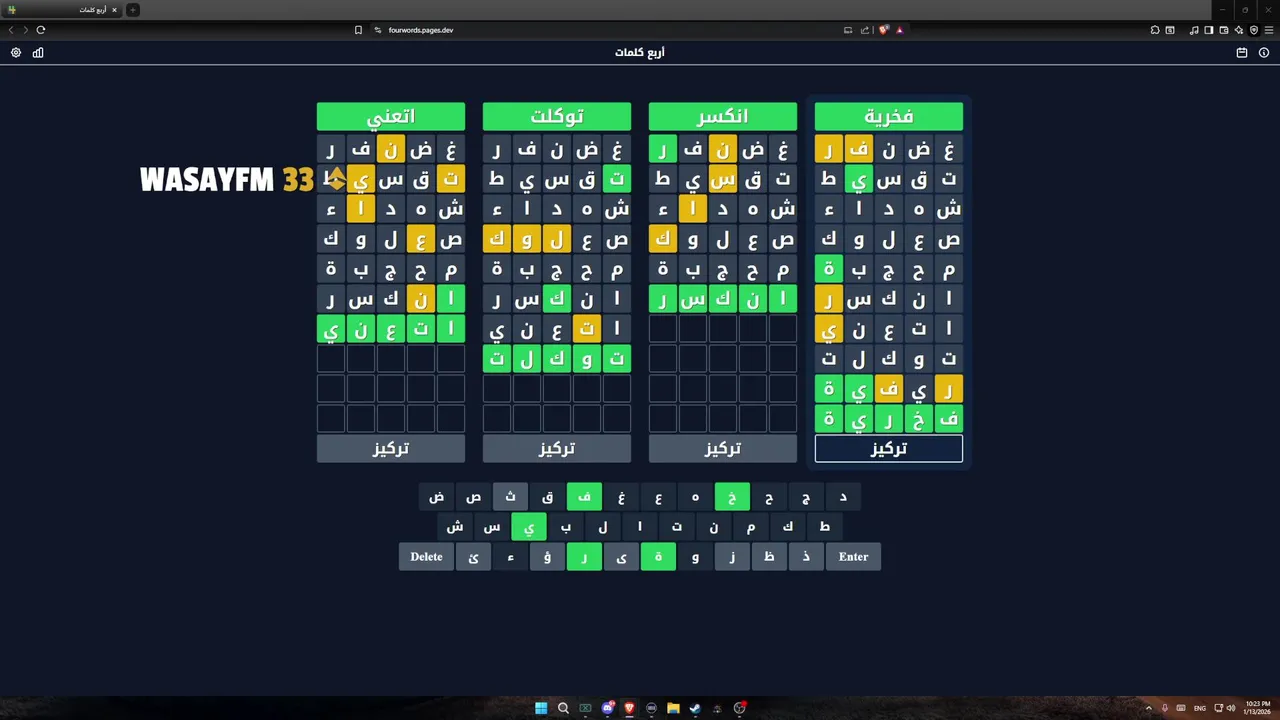
Task: Open Discord from the taskbar
Action: (x=607, y=708)
